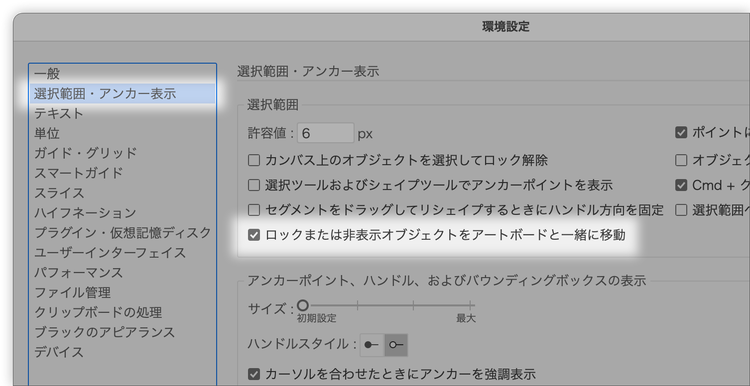Screen dimensions: 750x386
Task: Enable 選択ツールおよびシェイプツールでアンカーポイントを表示 checkbox
Action: [254, 185]
